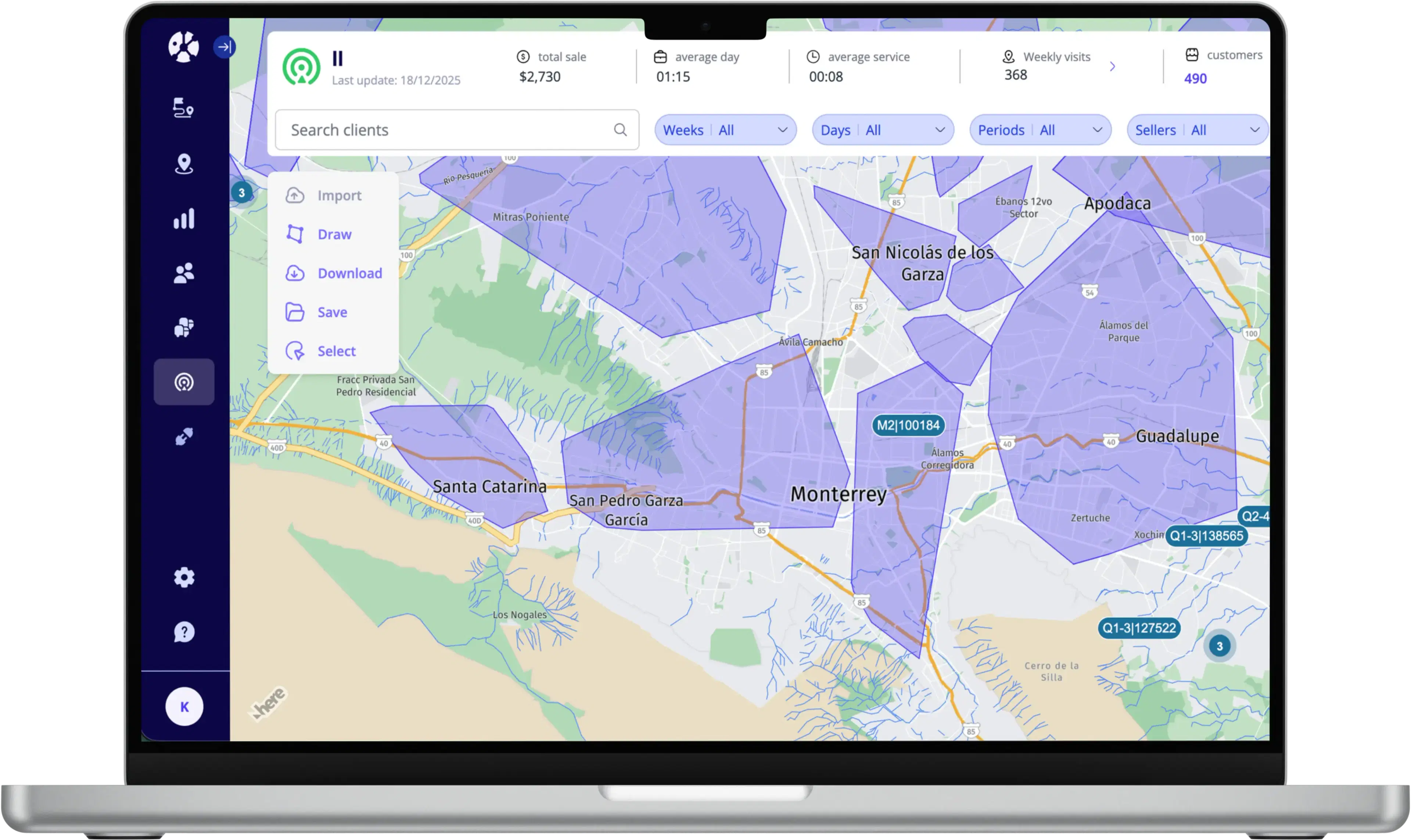1411x840 pixels.
Task: Click the Mitras Poniente map label
Action: 531,217
